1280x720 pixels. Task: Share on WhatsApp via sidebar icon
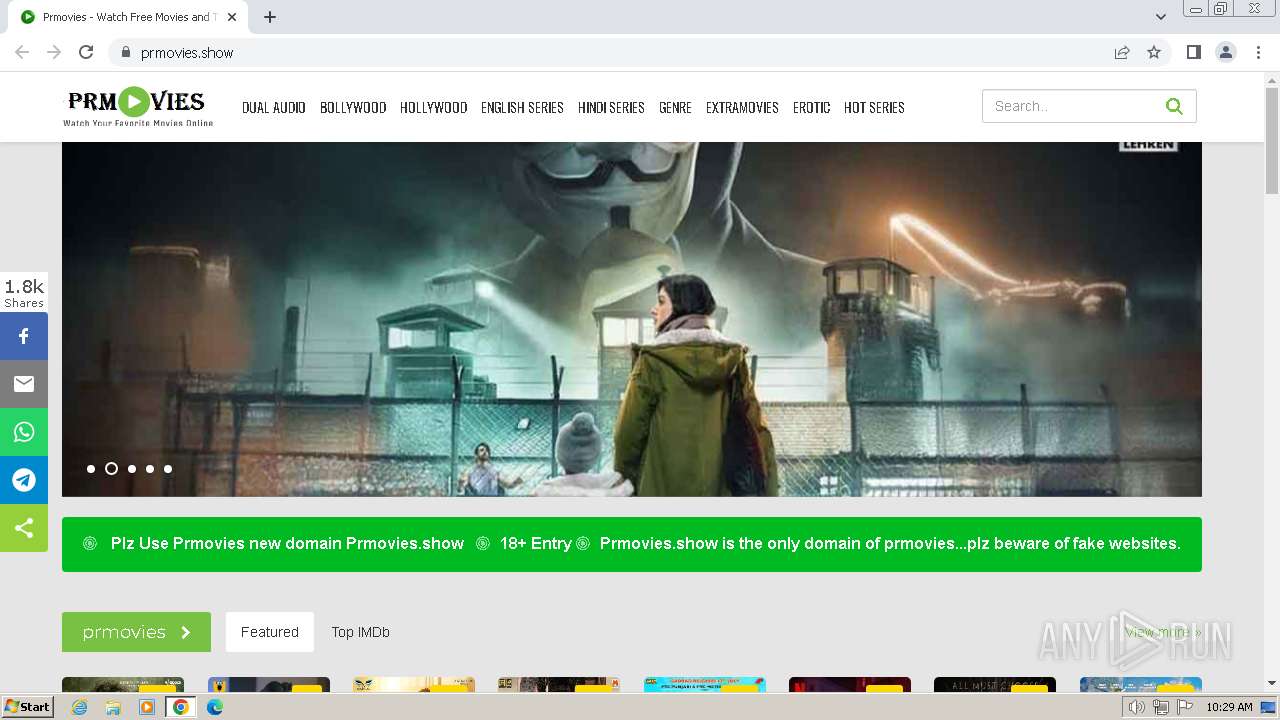(24, 432)
